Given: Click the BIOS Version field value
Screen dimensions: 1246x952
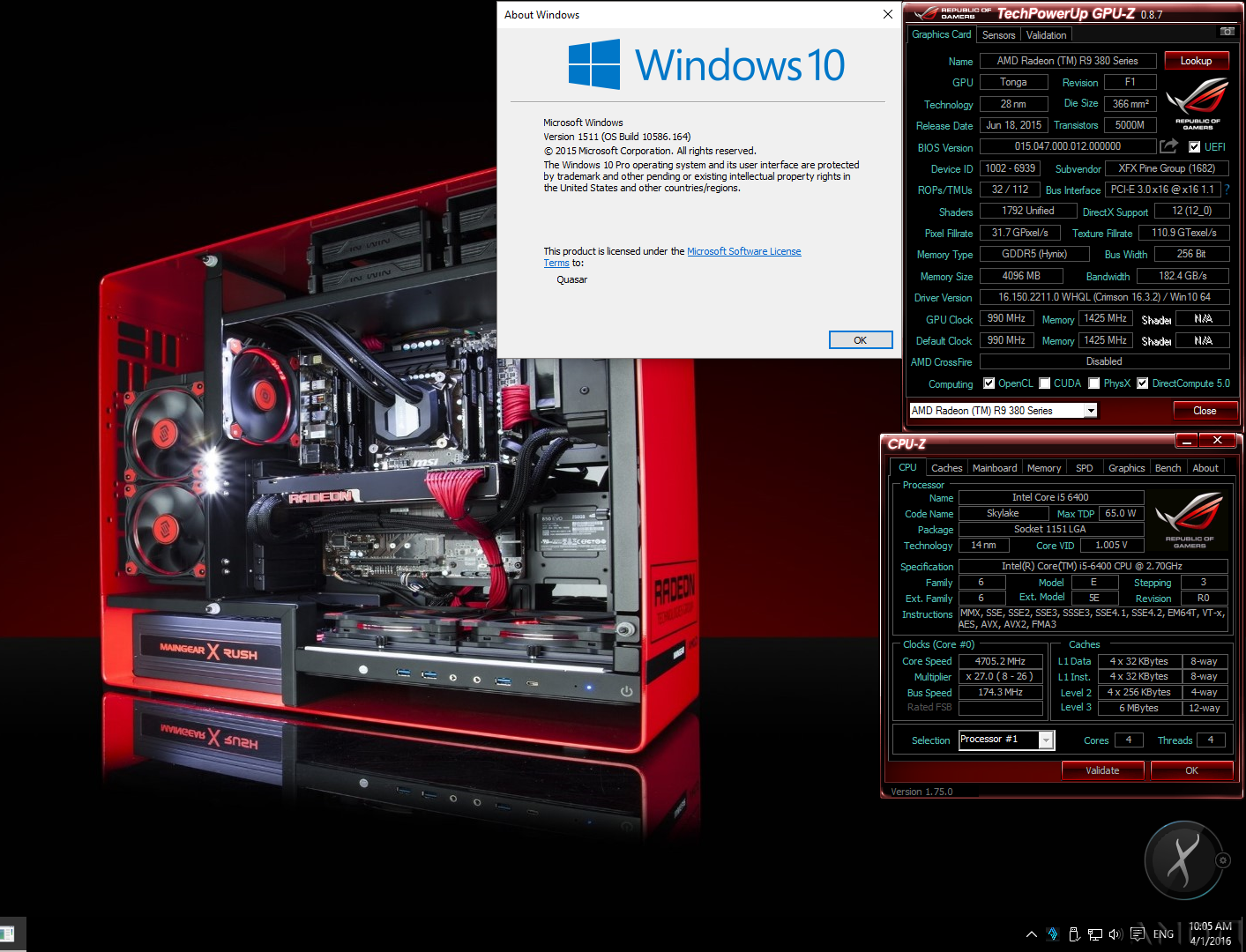Looking at the screenshot, I should (1067, 146).
